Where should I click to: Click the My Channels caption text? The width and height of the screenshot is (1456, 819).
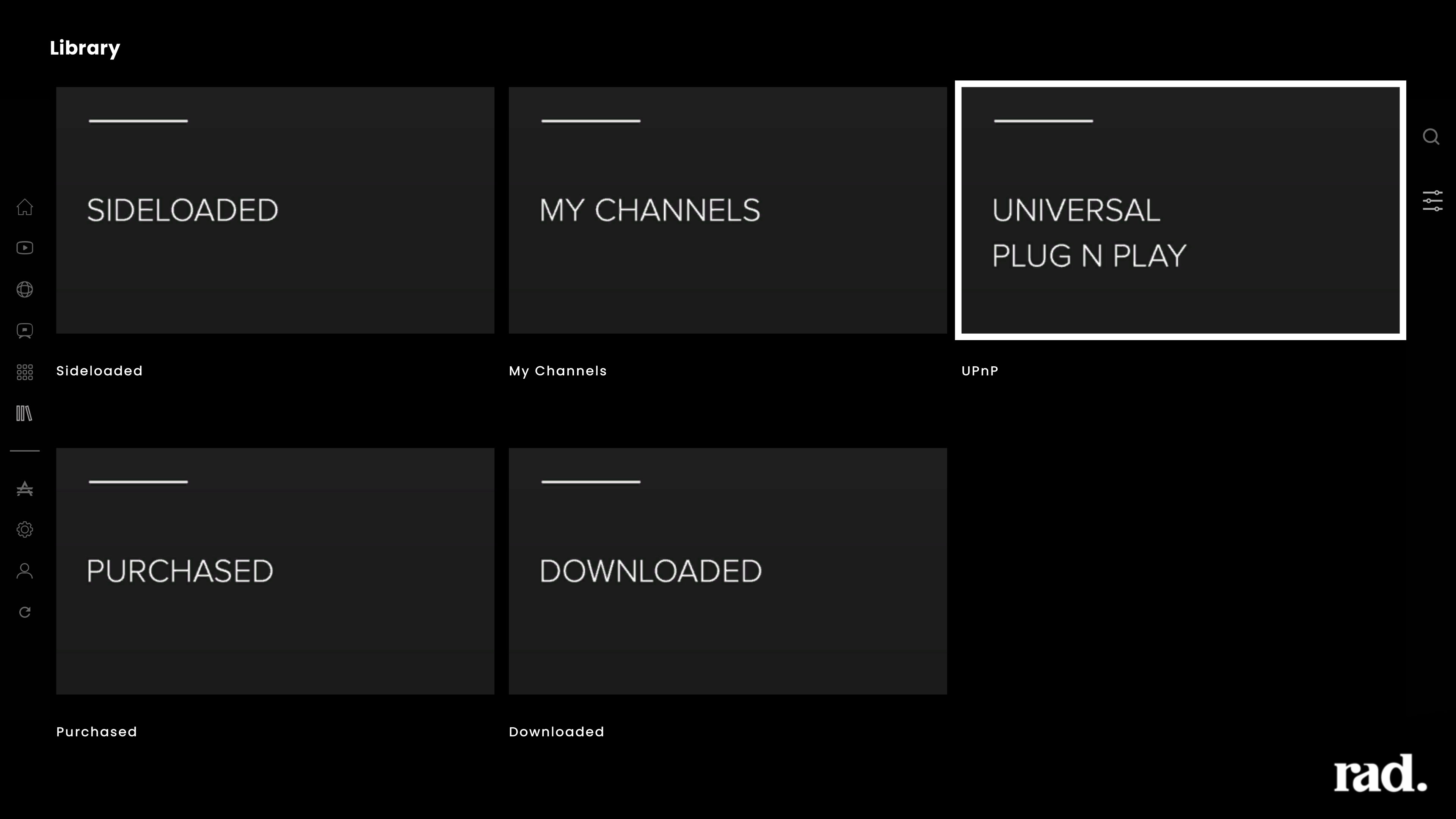coord(558,371)
